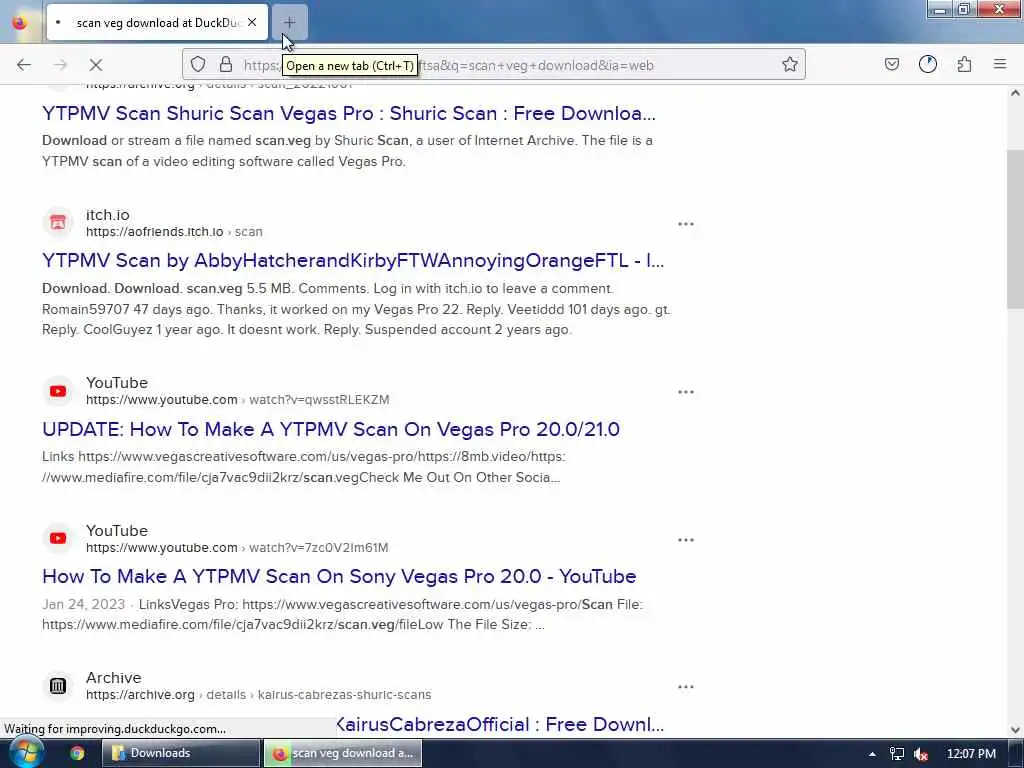Open YTPMV Scan Shuric Scan Vegas Pro link

point(349,114)
